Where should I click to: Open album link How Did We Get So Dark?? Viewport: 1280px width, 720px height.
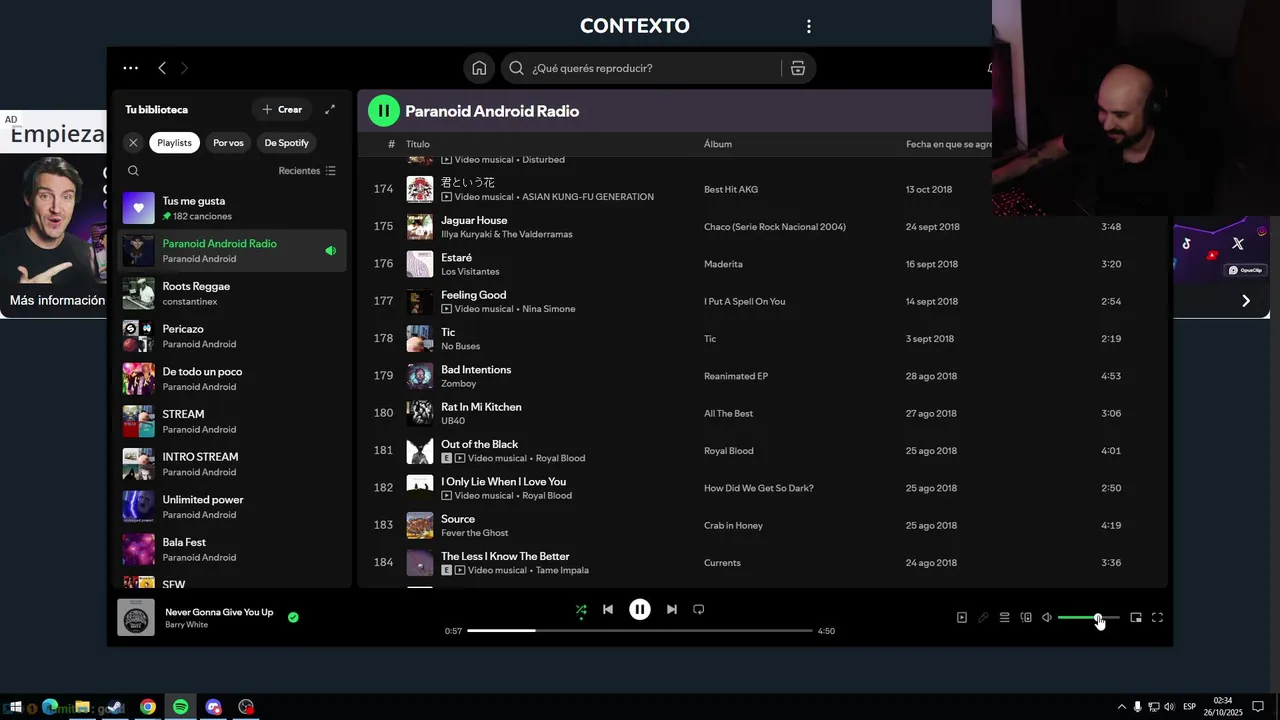point(758,488)
